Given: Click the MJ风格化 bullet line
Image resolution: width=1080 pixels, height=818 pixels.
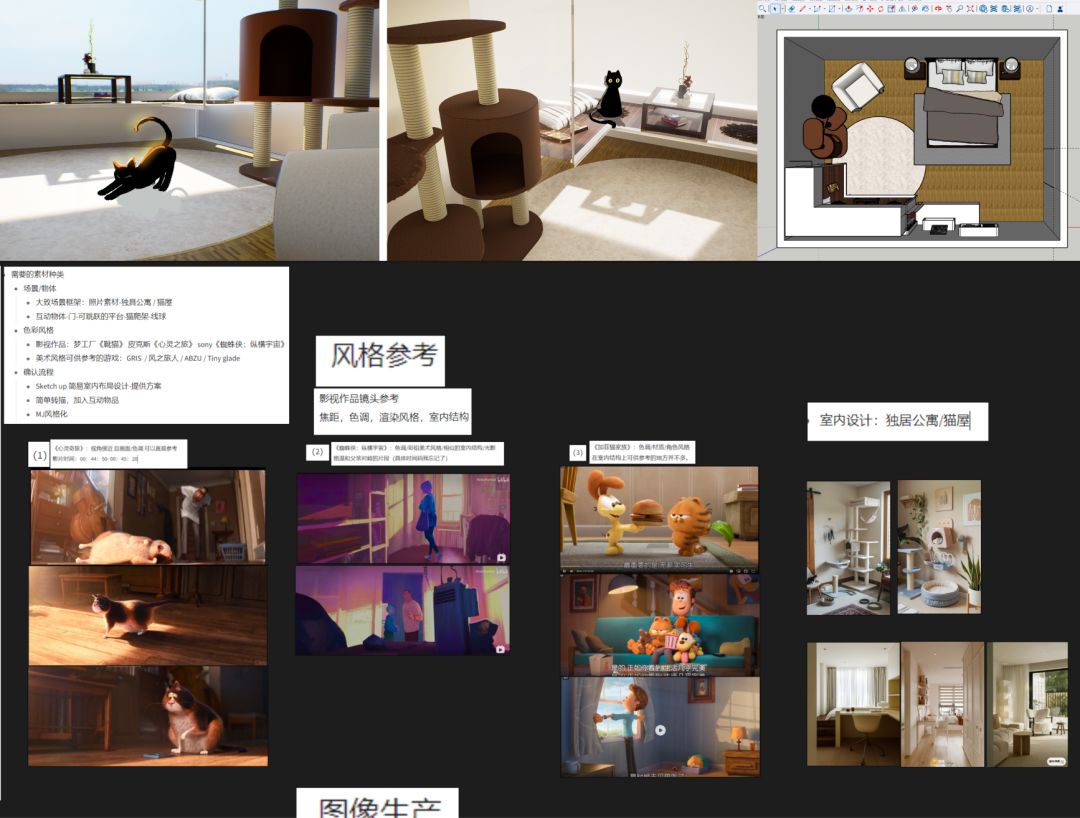Looking at the screenshot, I should coord(52,414).
